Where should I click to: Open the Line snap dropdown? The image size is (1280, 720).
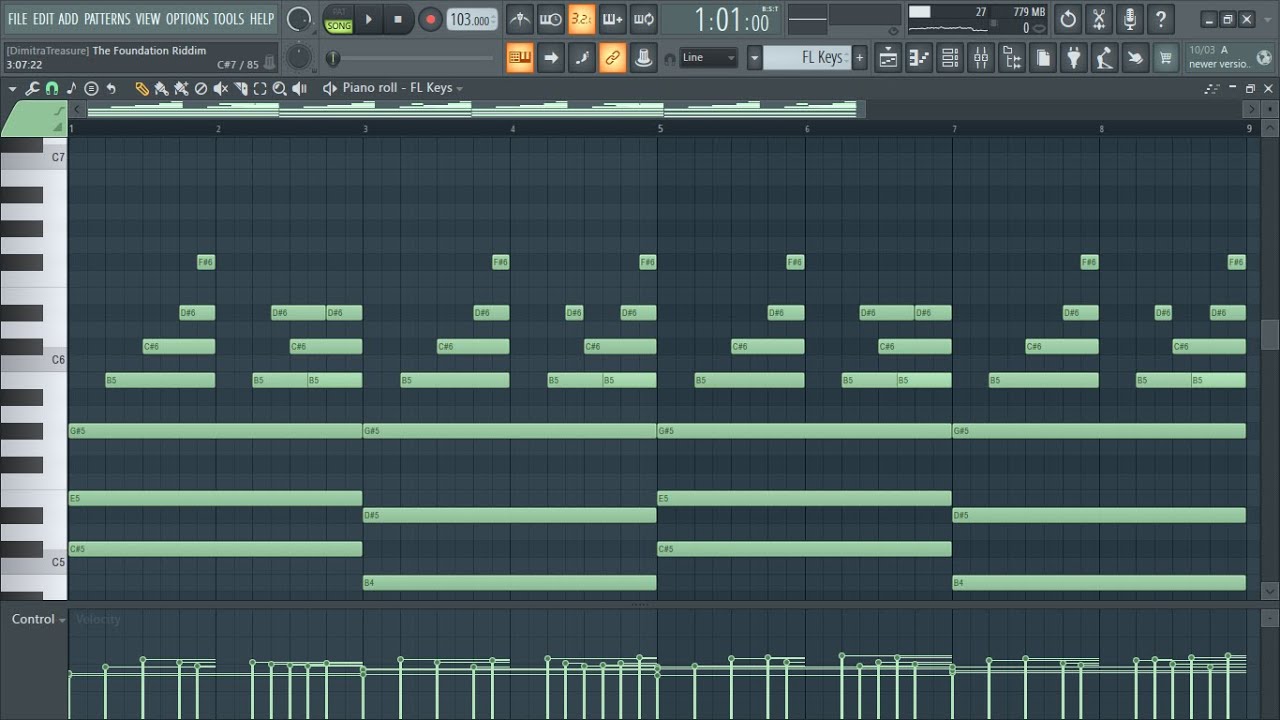coord(708,58)
